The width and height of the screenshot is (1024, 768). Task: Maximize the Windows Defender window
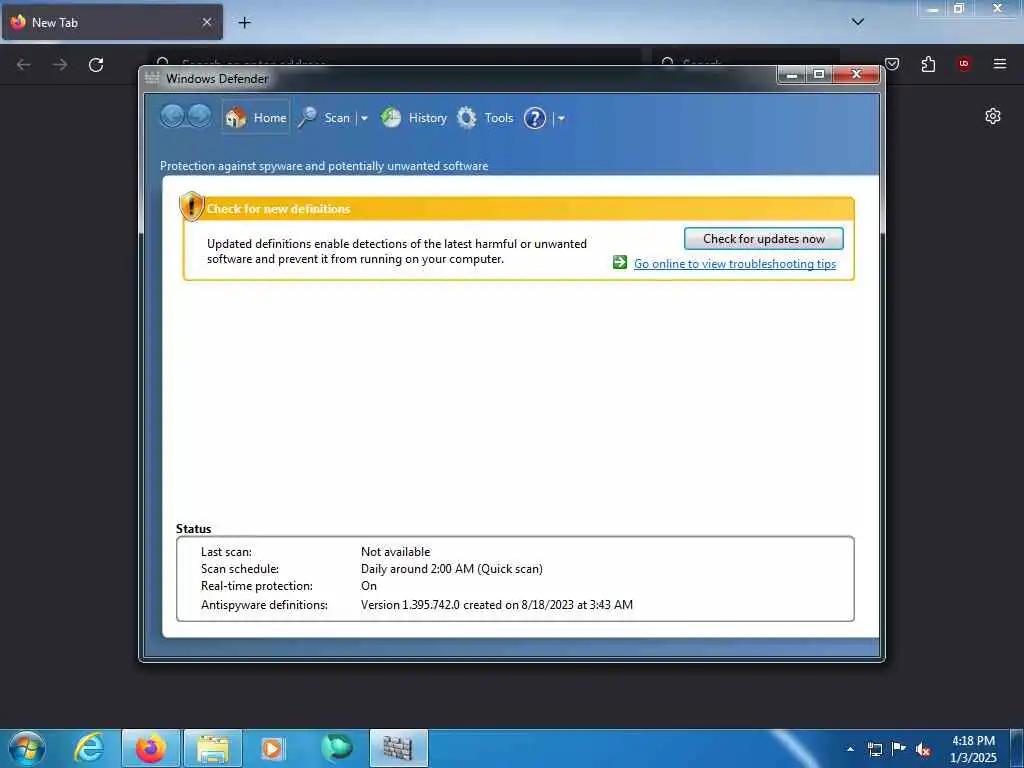pos(819,74)
